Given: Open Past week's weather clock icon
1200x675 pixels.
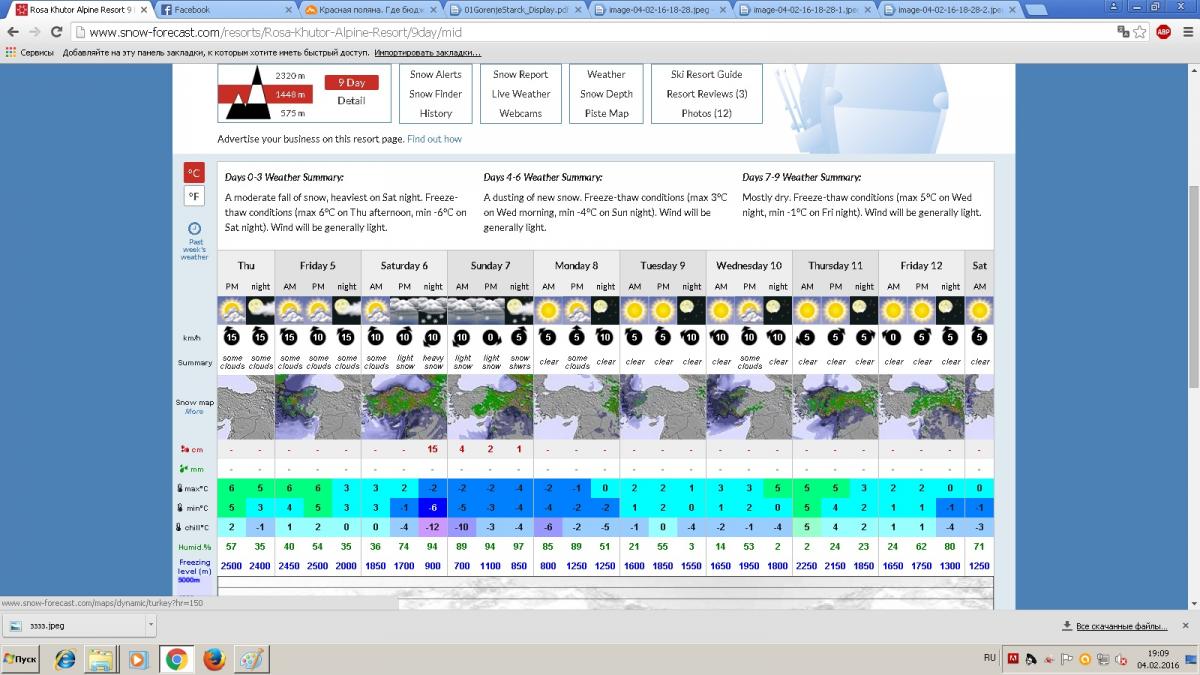Looking at the screenshot, I should pyautogui.click(x=194, y=228).
